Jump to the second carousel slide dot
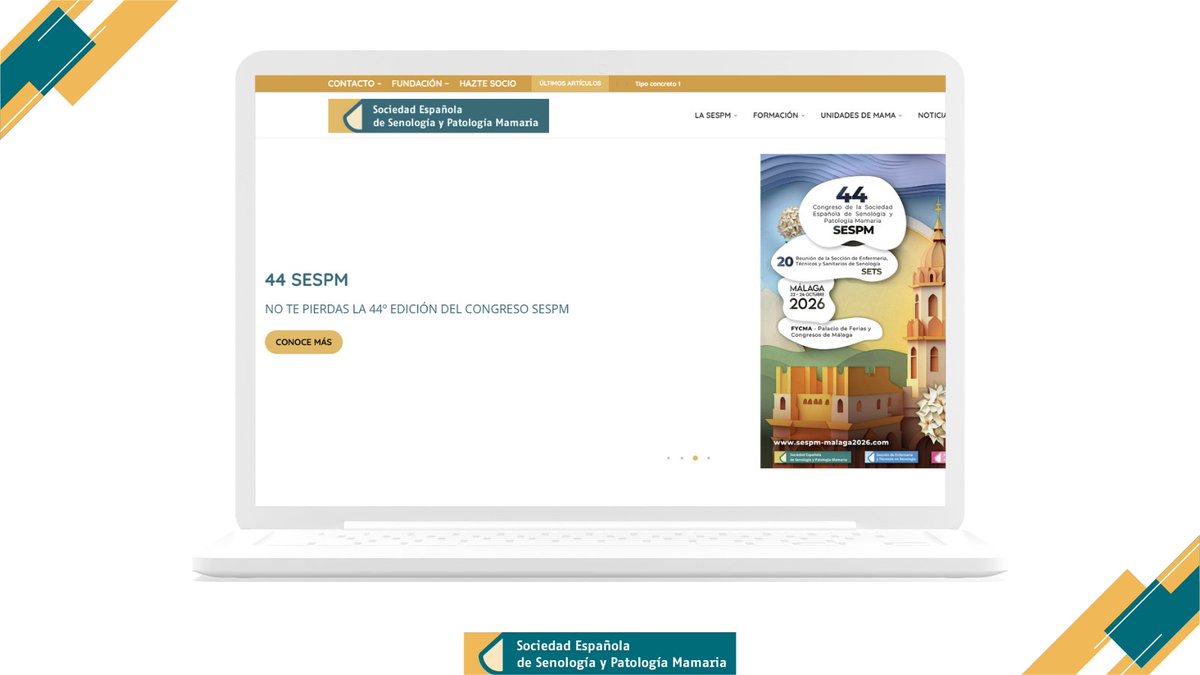This screenshot has height=675, width=1200. tap(681, 458)
